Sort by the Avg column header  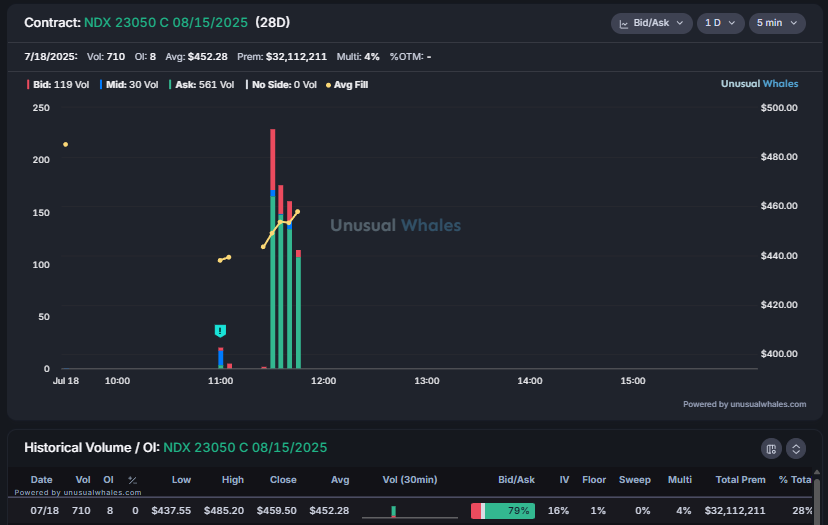tap(340, 480)
